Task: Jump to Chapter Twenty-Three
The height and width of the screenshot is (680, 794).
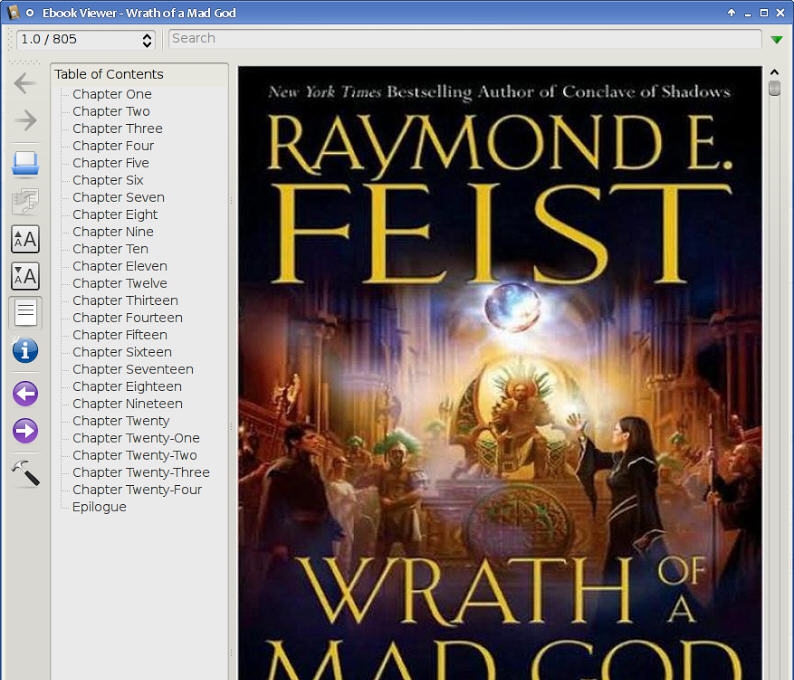Action: (x=141, y=473)
